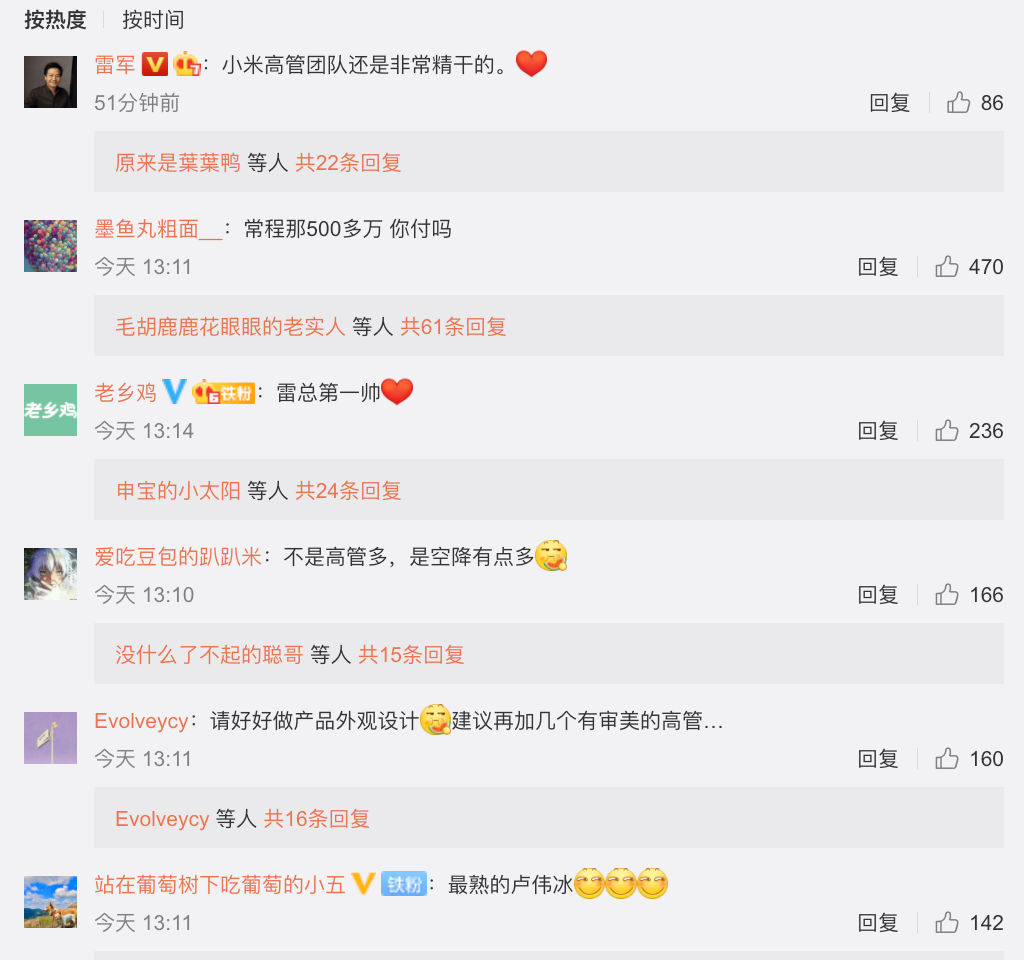
Task: Expand 共22条回复 under 雷军's comment
Action: pyautogui.click(x=348, y=163)
